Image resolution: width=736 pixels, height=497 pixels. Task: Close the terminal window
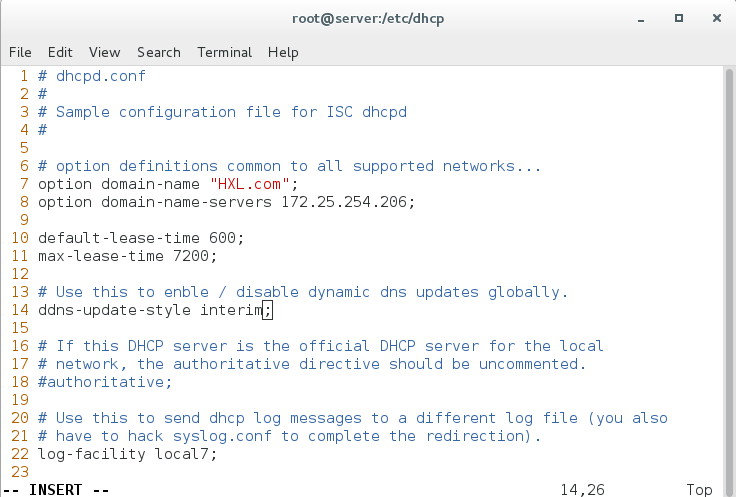tap(717, 18)
